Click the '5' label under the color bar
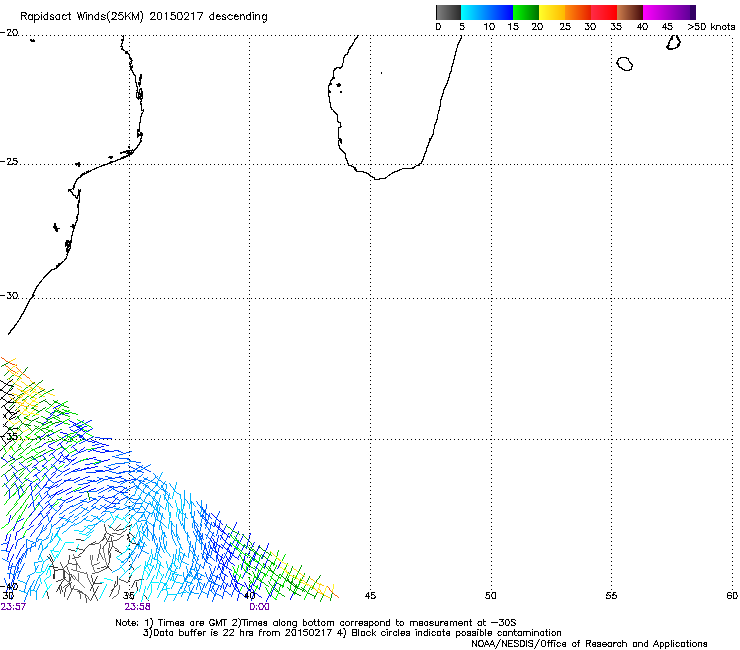Screen dimensions: 740x650 point(462,27)
